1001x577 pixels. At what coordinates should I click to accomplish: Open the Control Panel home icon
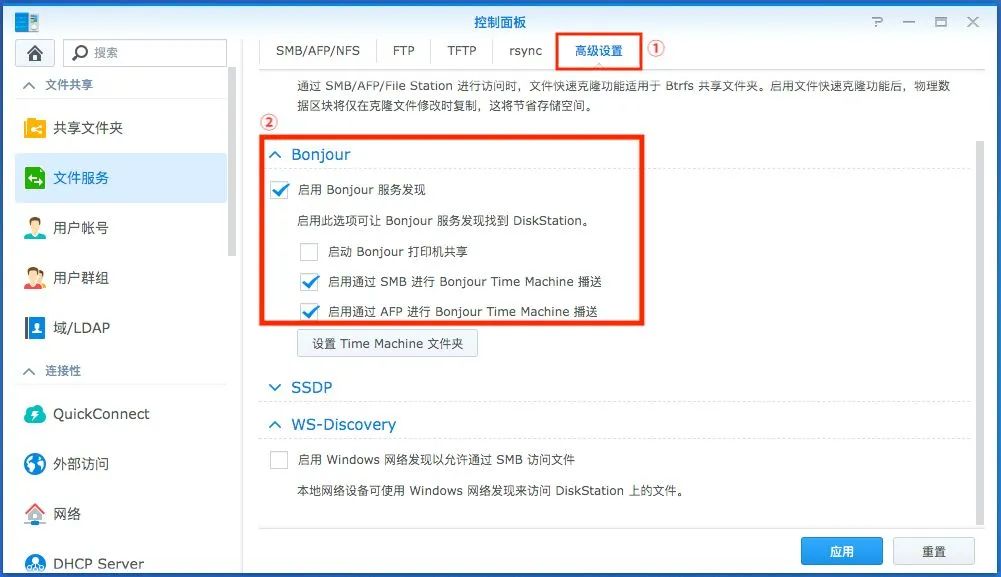point(35,53)
